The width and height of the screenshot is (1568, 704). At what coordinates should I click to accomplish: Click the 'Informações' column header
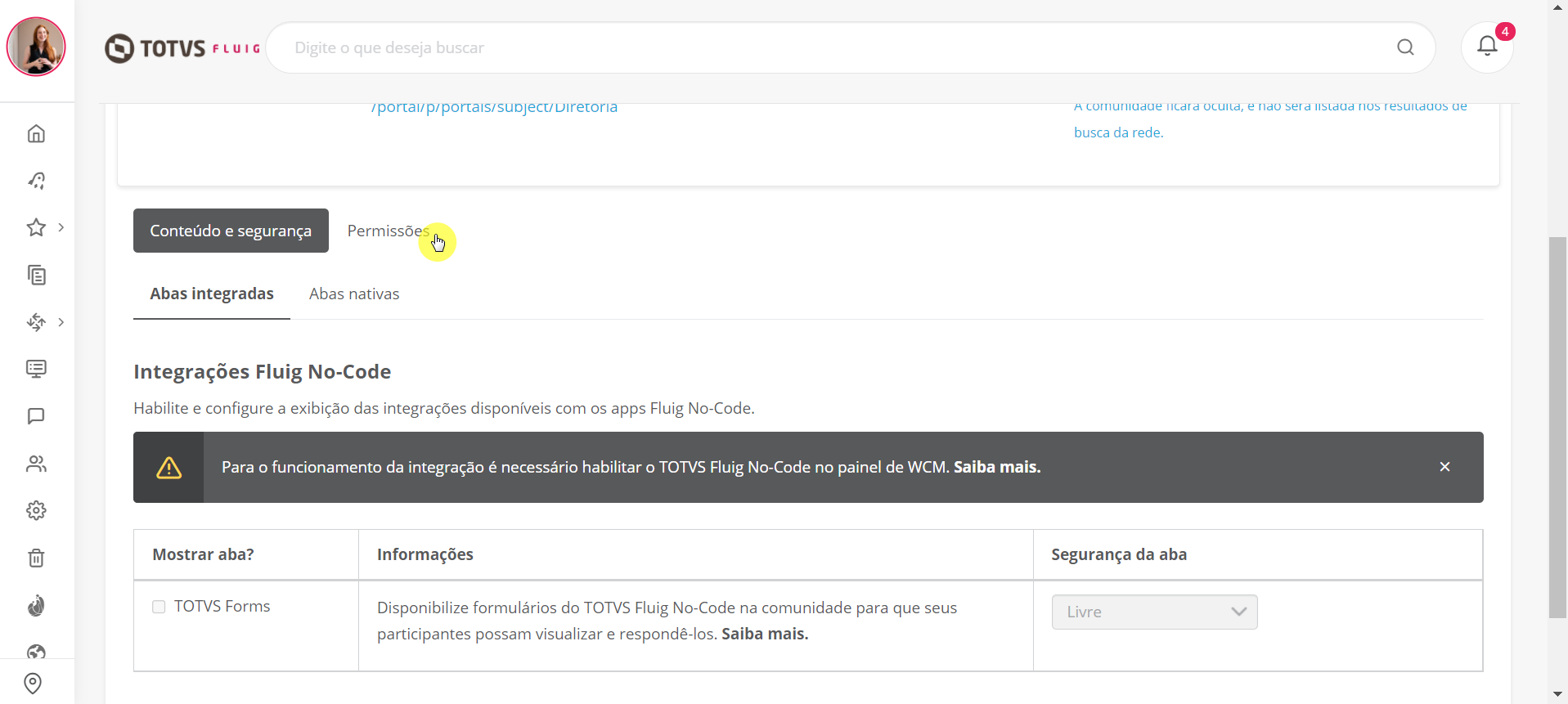(425, 554)
